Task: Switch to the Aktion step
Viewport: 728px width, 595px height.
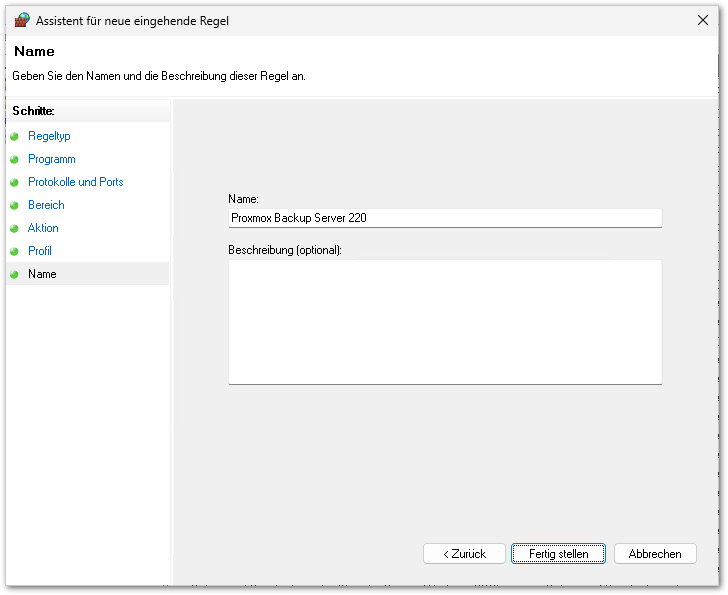Action: (43, 228)
